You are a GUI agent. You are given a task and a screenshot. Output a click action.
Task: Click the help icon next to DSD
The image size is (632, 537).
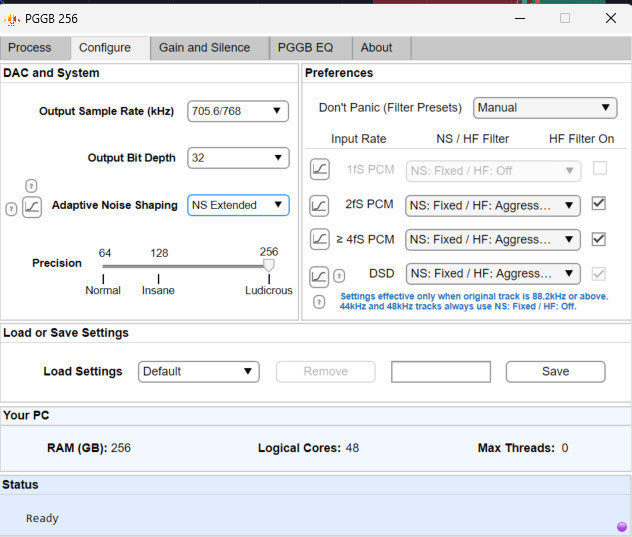(339, 275)
